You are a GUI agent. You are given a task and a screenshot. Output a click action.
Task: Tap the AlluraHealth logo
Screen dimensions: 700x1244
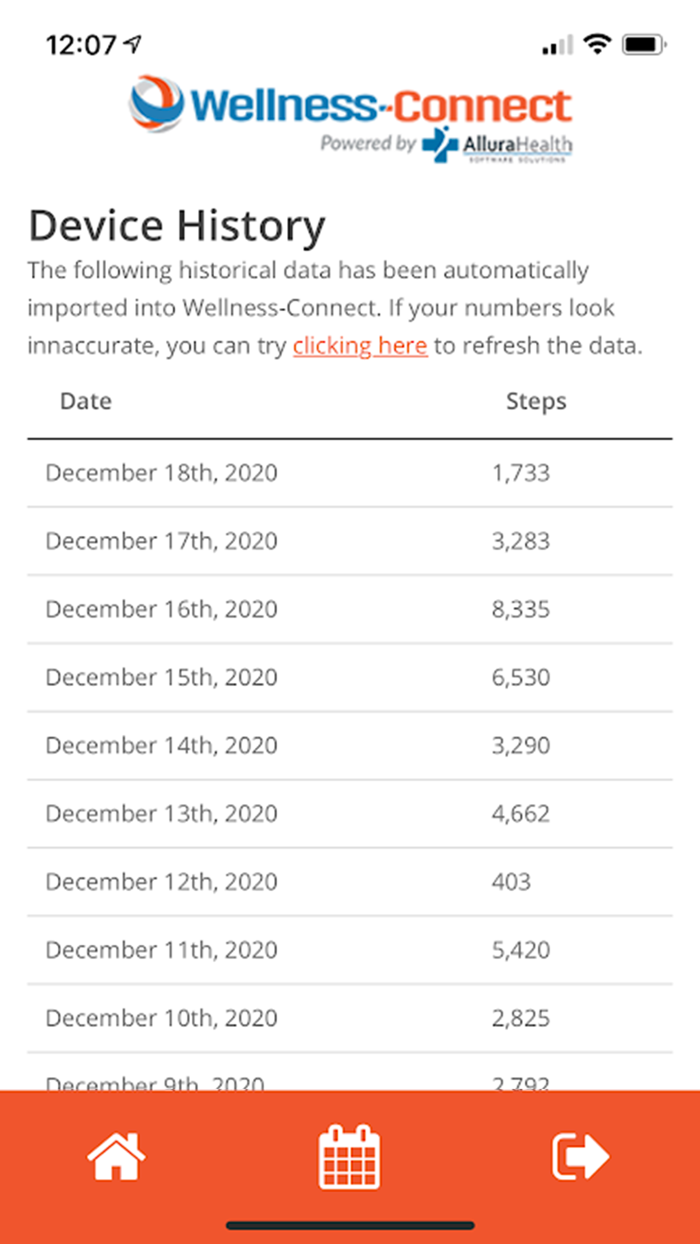click(x=496, y=145)
